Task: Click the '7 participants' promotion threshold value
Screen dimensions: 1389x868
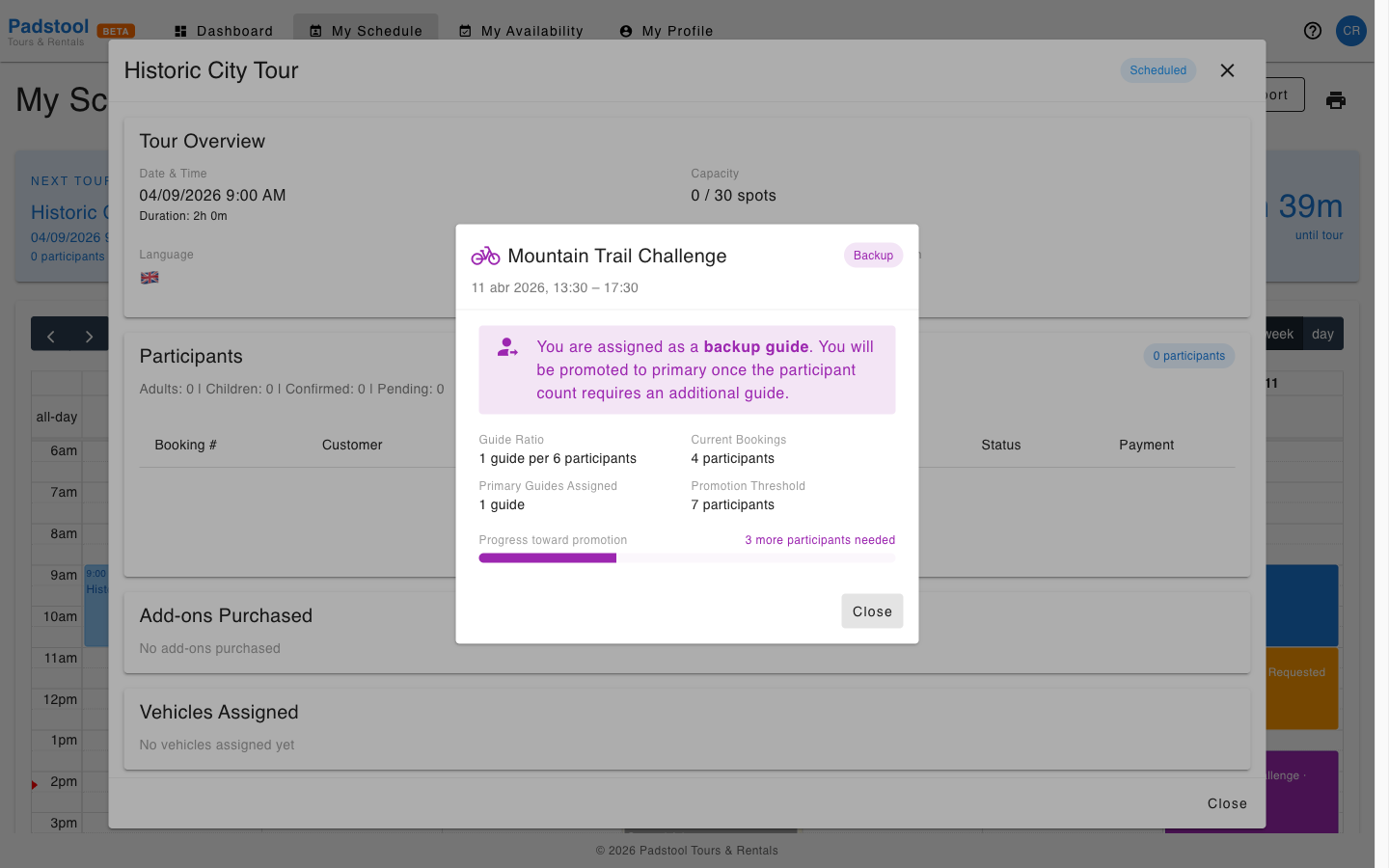Action: [732, 505]
